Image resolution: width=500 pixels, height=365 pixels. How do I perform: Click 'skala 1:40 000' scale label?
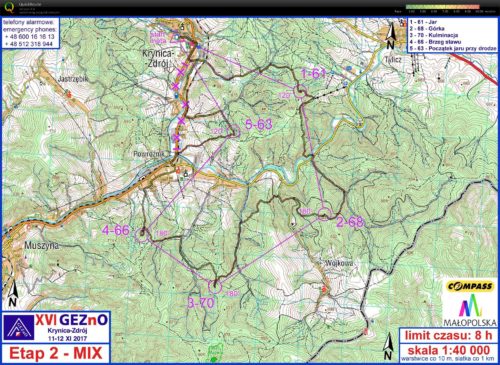(448, 350)
